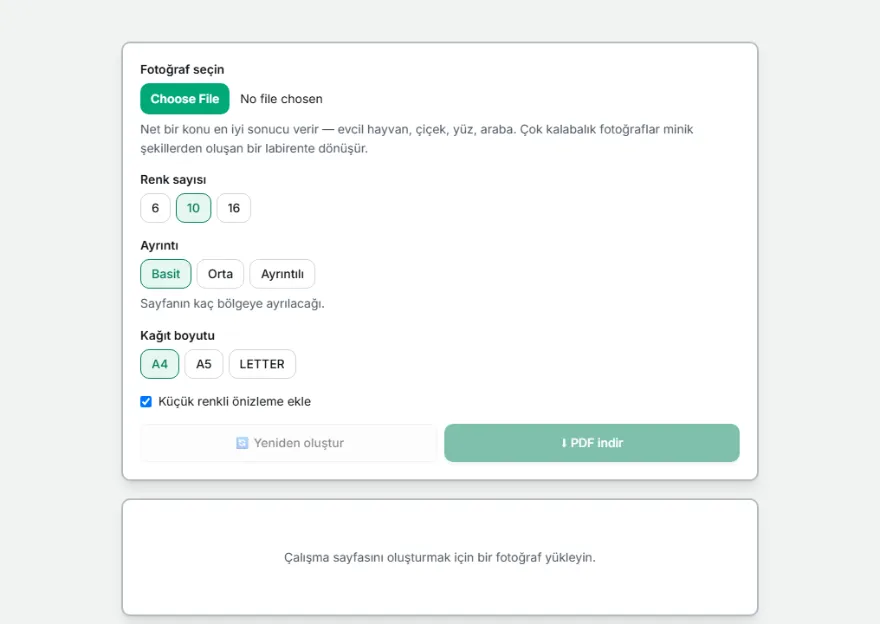Screen dimensions: 880x624
Task: Click the Yeniden oluştur button
Action: (288, 443)
